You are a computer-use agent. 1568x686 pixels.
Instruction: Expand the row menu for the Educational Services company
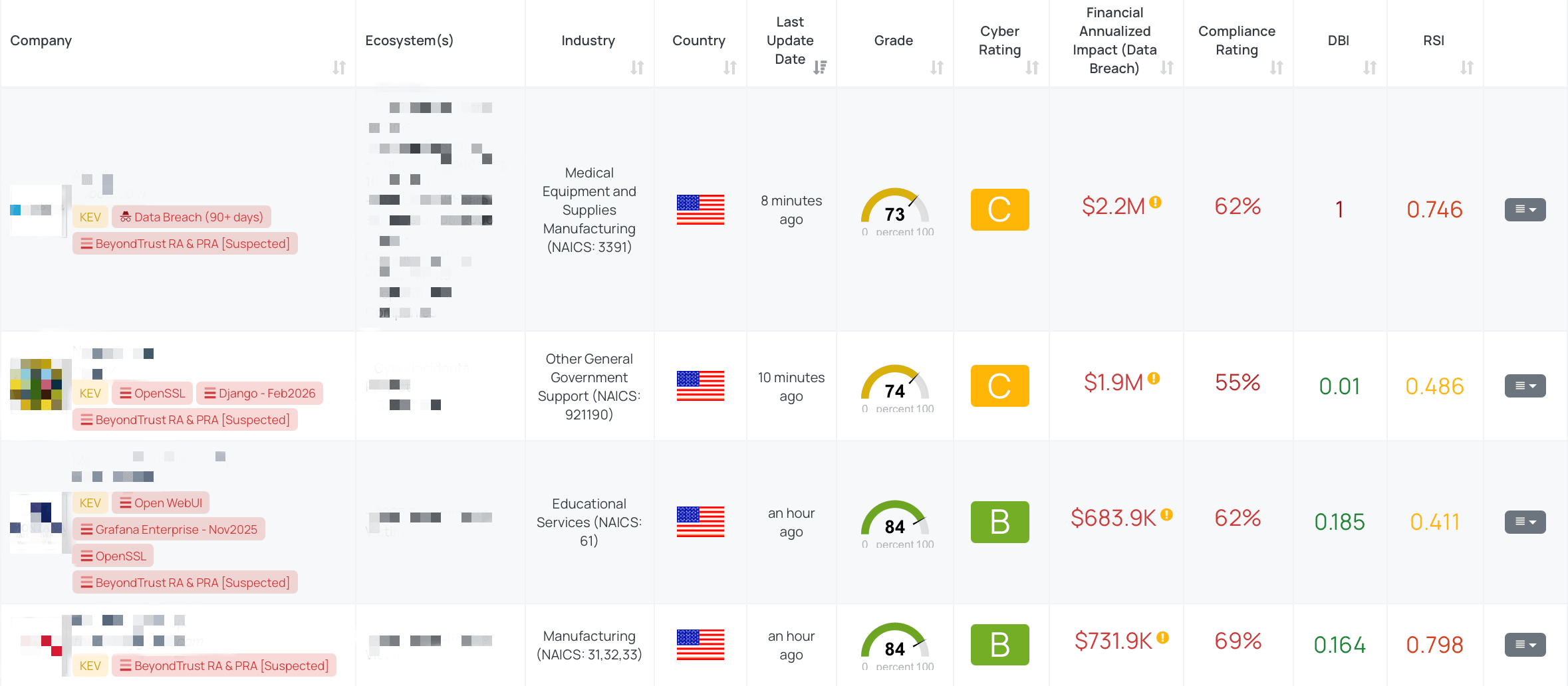[x=1525, y=522]
